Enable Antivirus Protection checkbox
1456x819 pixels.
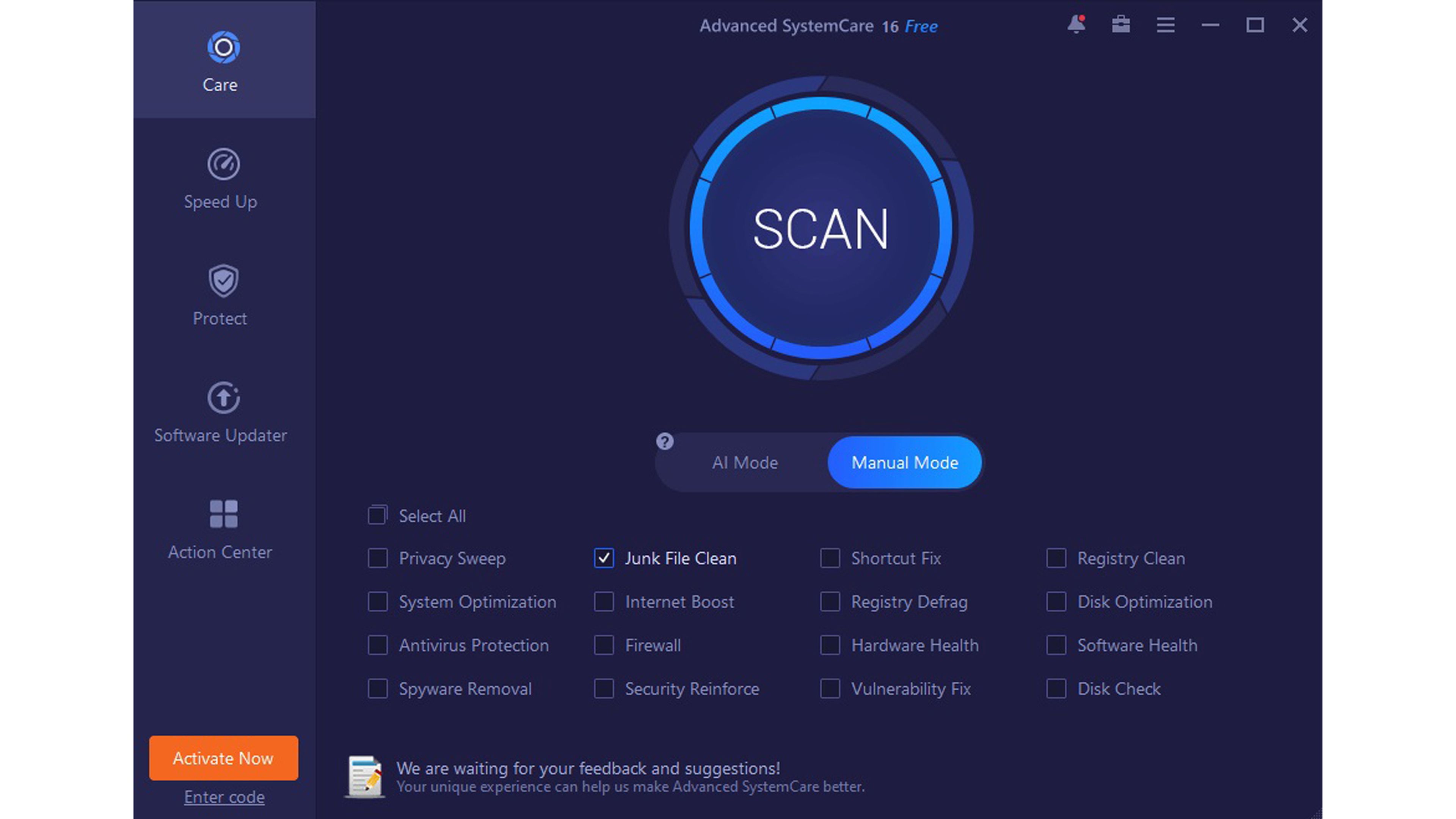[378, 645]
